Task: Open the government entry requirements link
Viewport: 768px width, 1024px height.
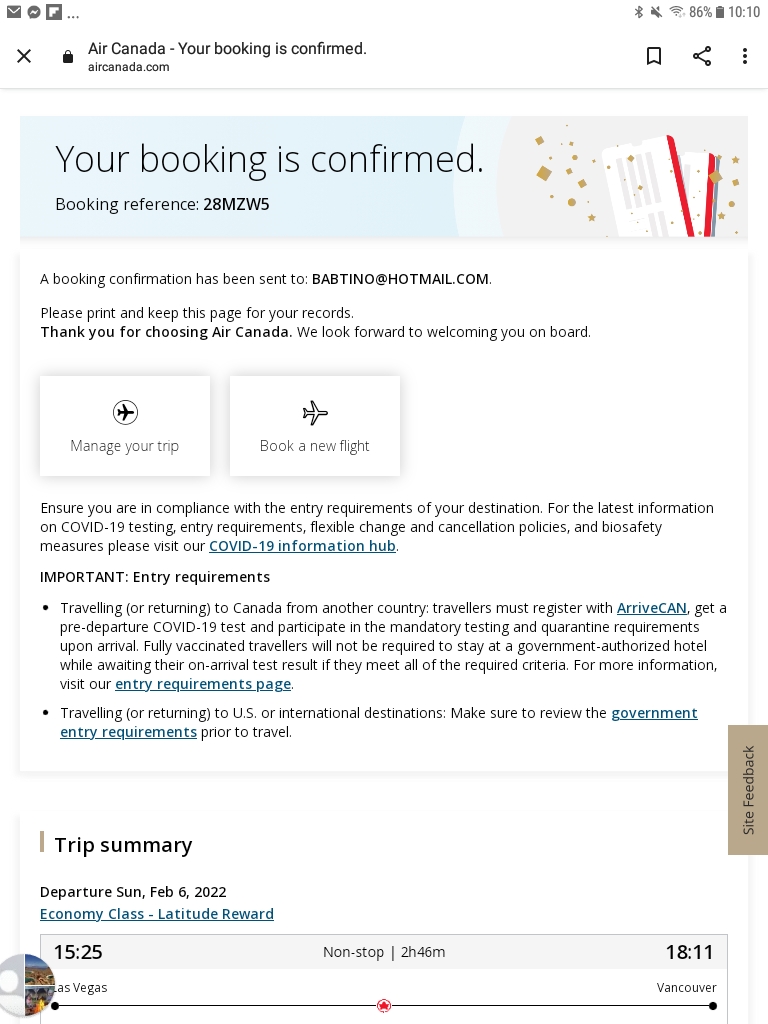Action: 654,713
